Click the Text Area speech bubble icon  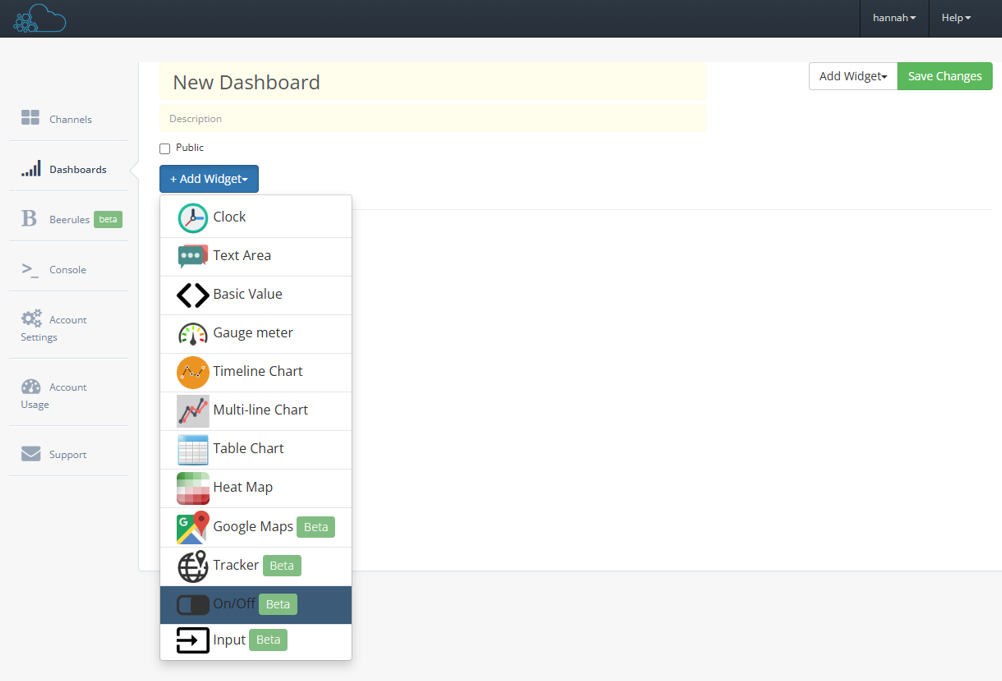(192, 256)
